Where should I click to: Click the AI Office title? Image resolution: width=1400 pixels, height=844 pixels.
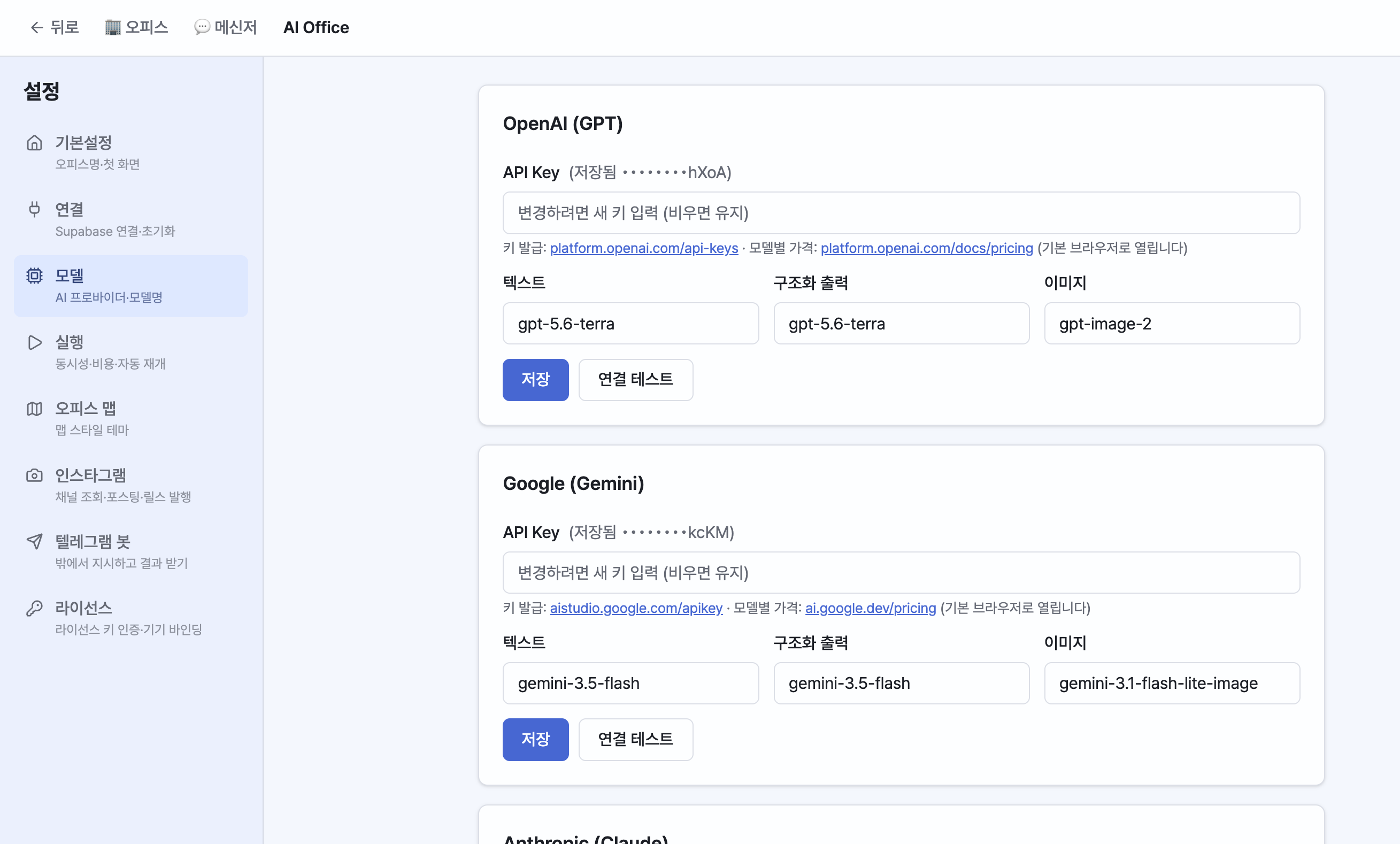click(x=316, y=27)
